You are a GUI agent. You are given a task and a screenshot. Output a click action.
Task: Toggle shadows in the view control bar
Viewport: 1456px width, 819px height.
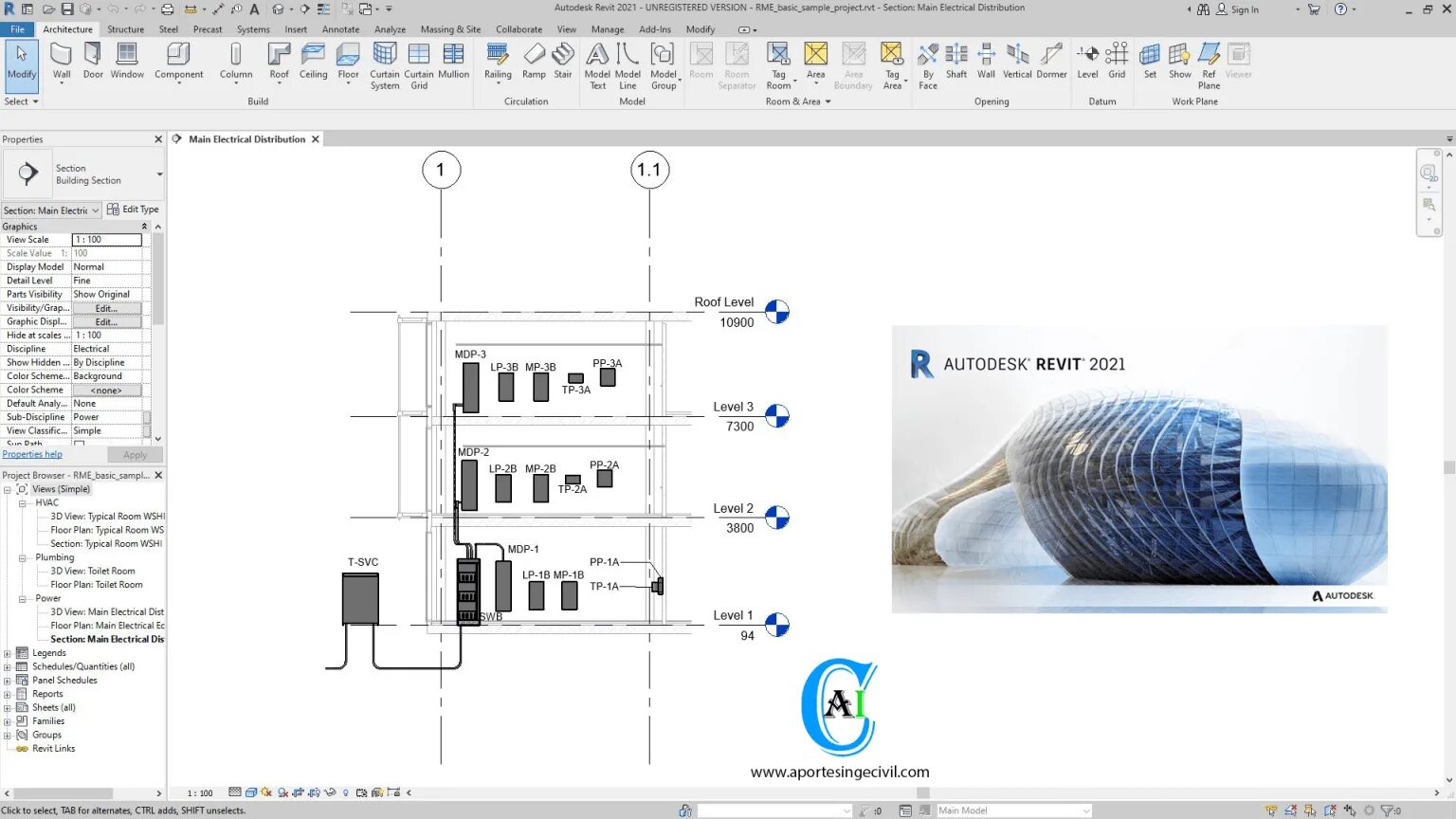[282, 792]
